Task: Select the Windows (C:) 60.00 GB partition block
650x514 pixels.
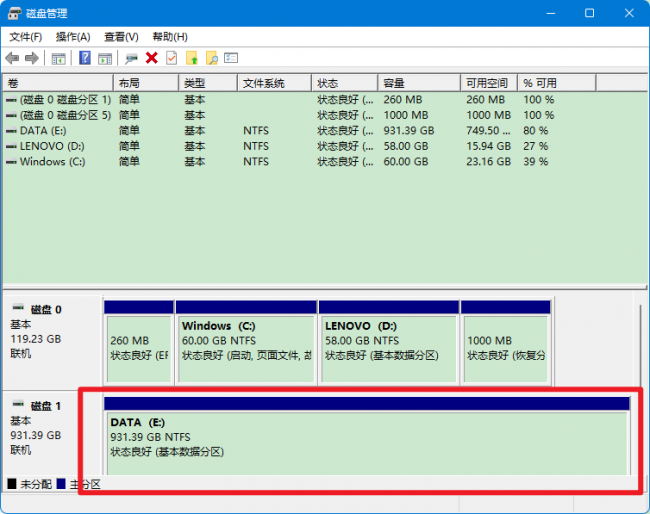Action: (246, 342)
